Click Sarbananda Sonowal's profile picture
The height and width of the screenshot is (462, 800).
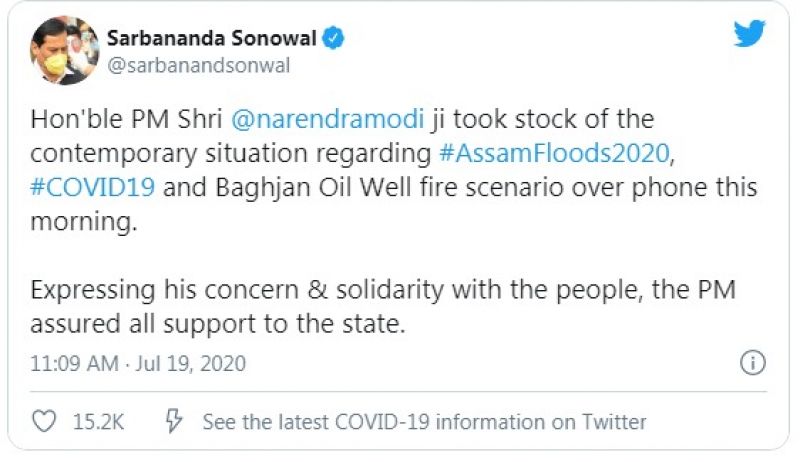pyautogui.click(x=65, y=49)
